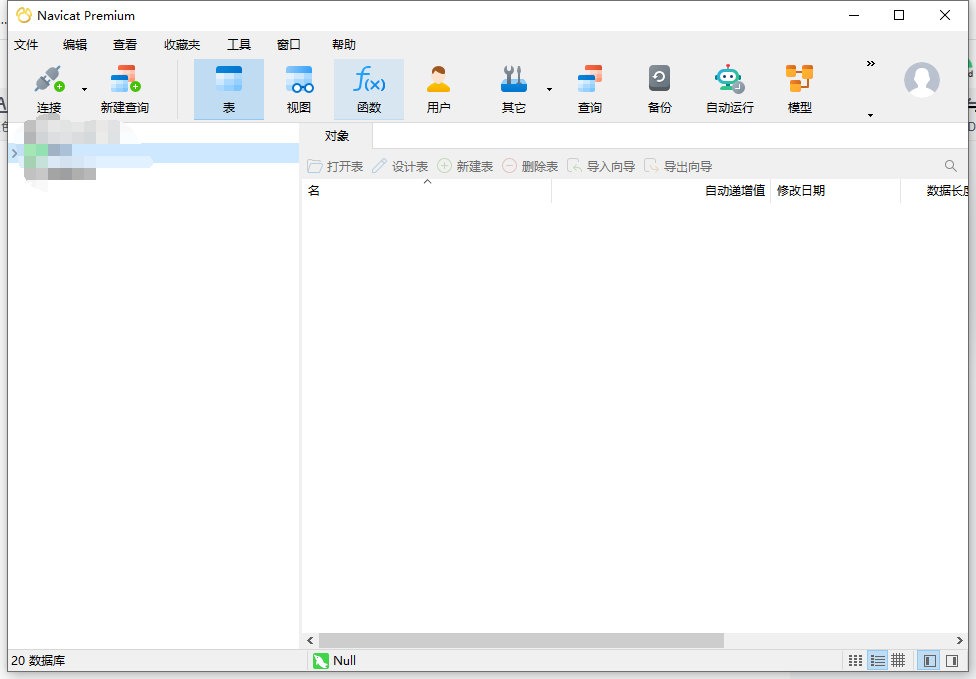Toggle the grid view mode in status bar
This screenshot has height=679, width=976.
tap(898, 660)
